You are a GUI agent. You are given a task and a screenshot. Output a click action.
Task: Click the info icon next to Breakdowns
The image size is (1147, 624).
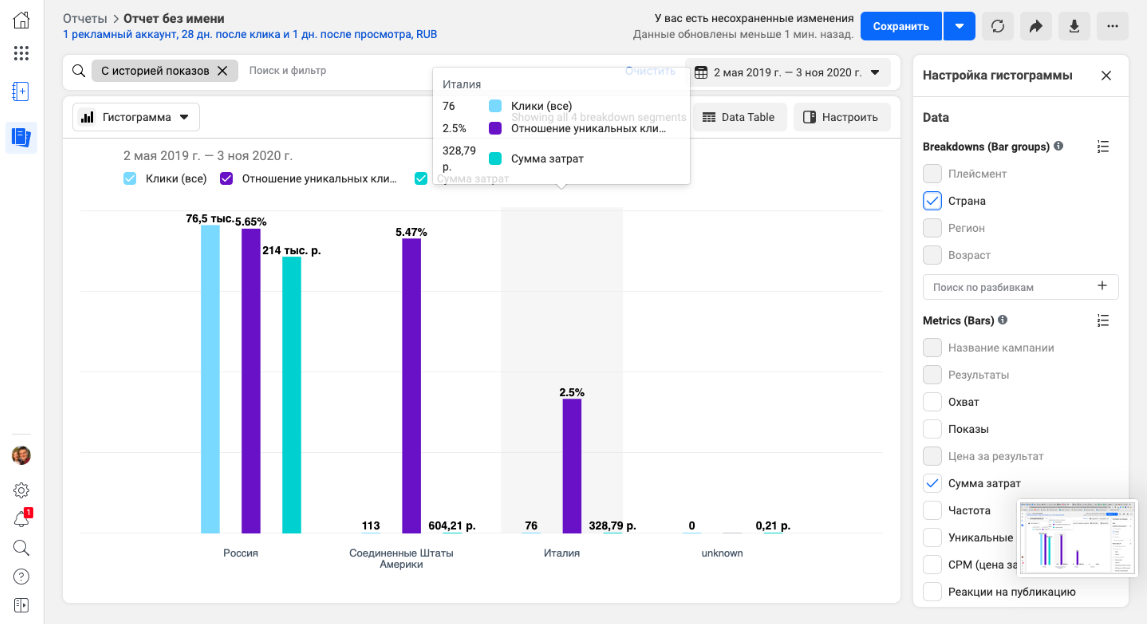(1058, 146)
